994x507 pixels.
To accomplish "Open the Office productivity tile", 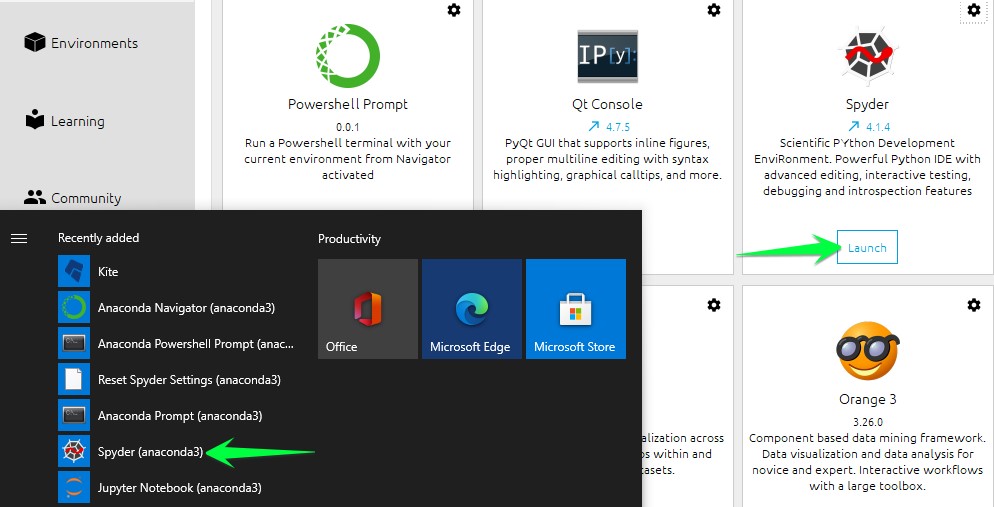I will pyautogui.click(x=368, y=309).
